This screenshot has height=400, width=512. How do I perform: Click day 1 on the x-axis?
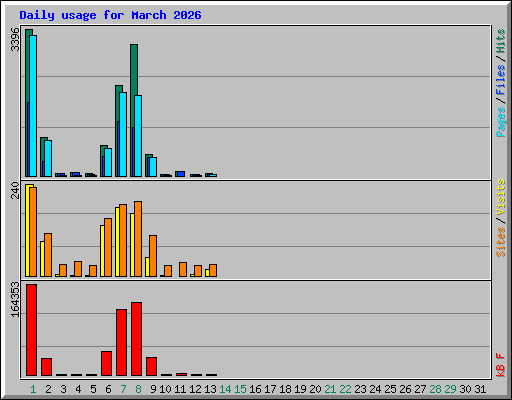(x=33, y=389)
